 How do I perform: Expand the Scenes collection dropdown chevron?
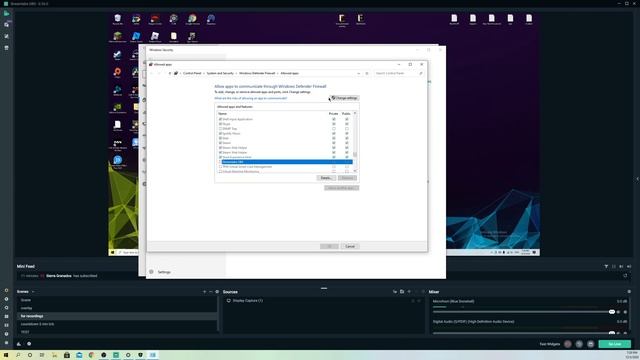pyautogui.click(x=33, y=292)
